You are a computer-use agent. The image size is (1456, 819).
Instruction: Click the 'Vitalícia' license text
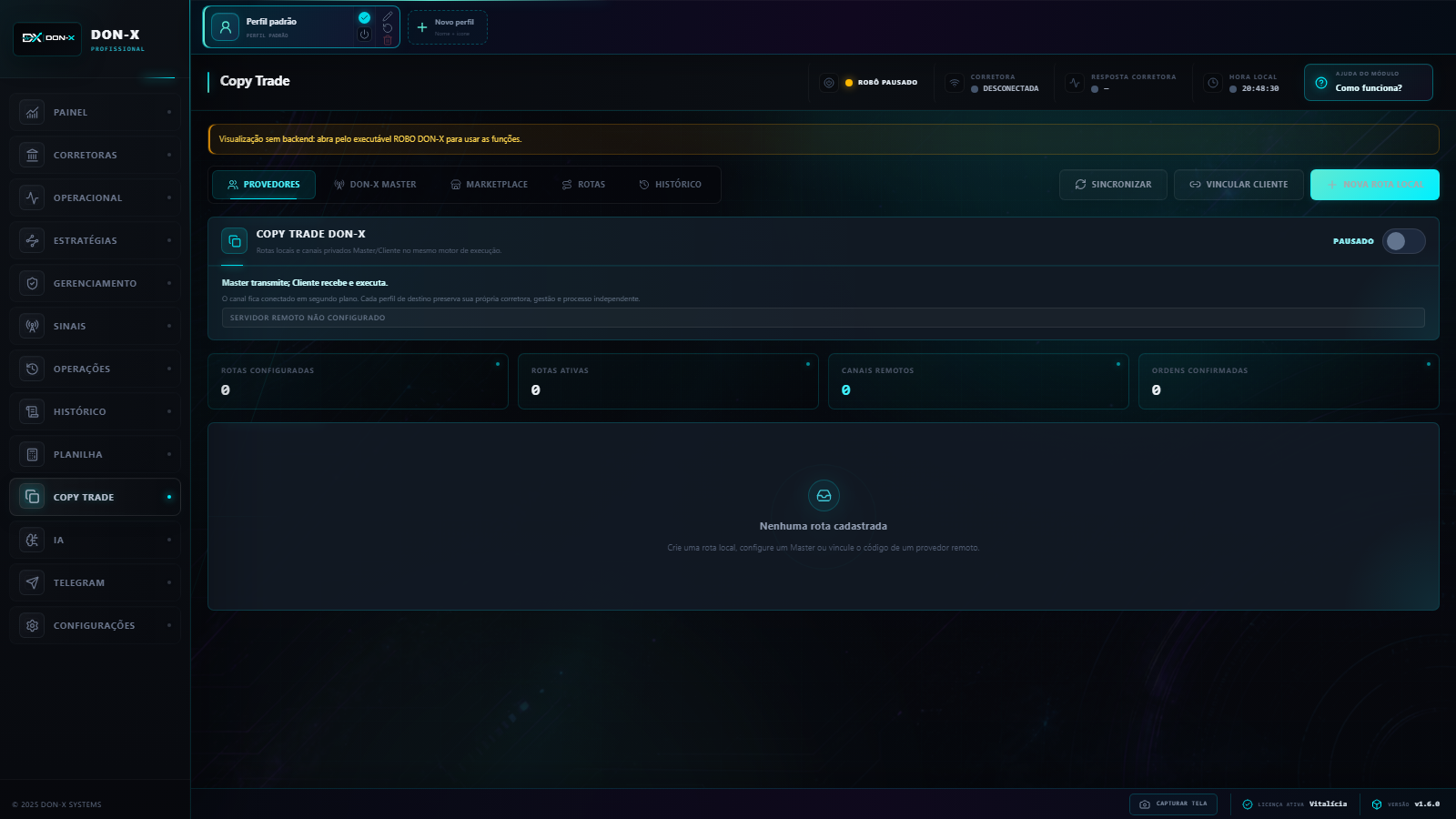(x=1328, y=804)
